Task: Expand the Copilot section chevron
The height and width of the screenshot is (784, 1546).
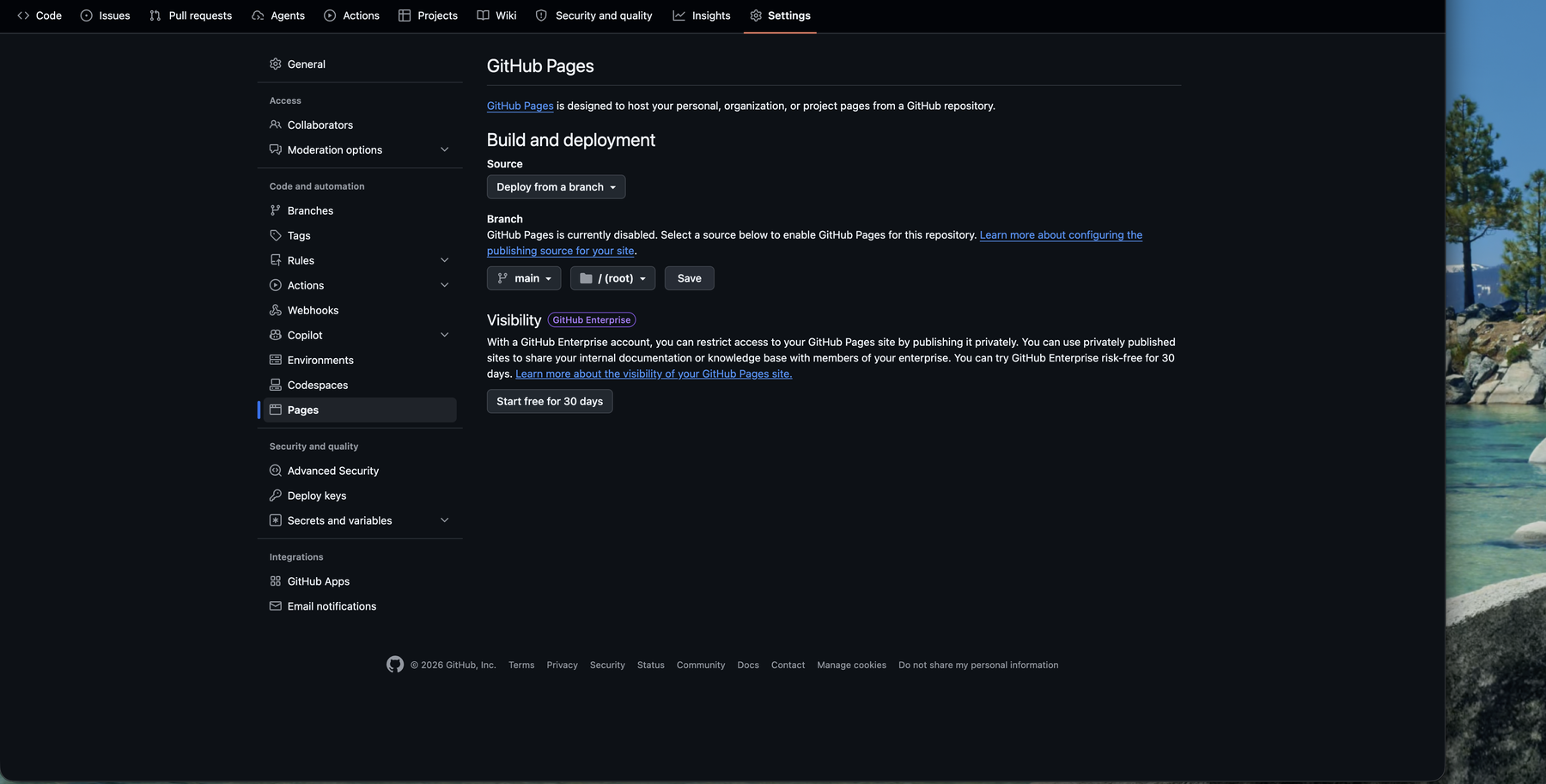Action: click(x=445, y=336)
